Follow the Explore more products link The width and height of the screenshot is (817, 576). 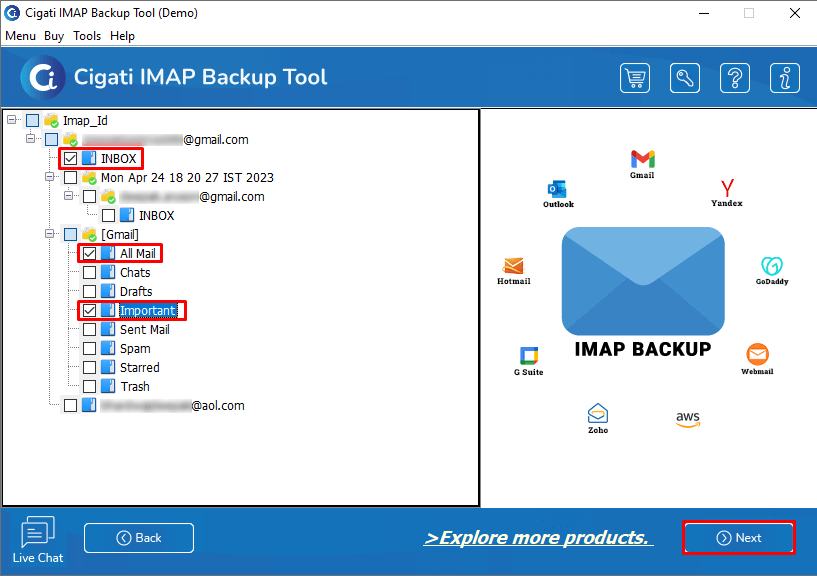[x=538, y=537]
